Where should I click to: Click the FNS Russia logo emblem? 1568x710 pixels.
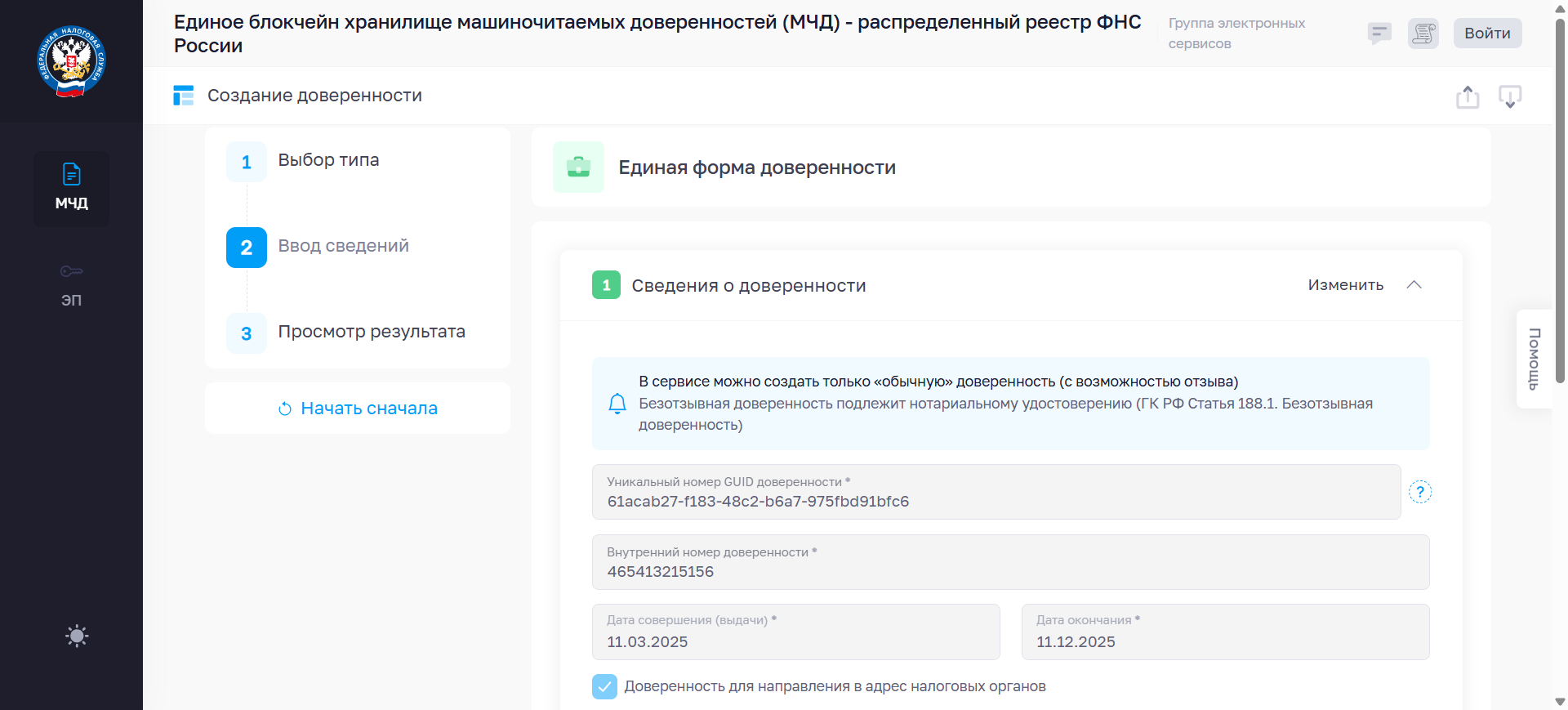tap(71, 62)
